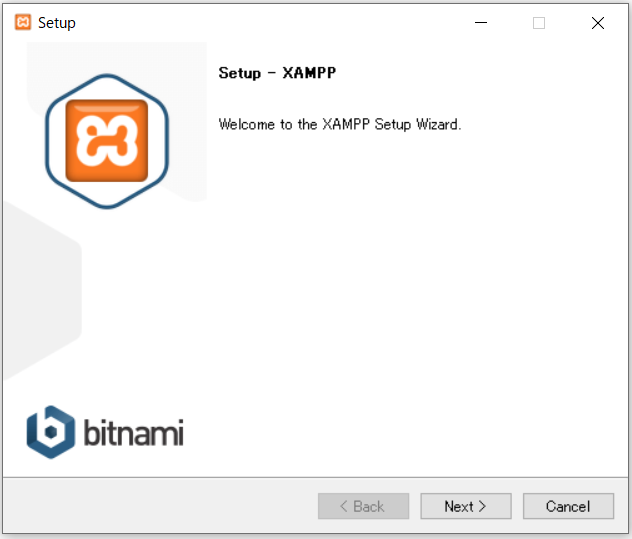Cancel the XAMPP installation
Screen dimensions: 632x539
(568, 506)
